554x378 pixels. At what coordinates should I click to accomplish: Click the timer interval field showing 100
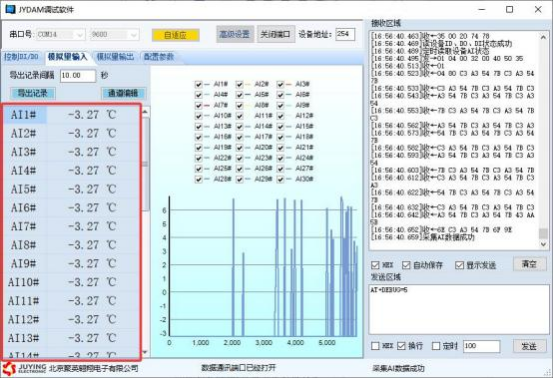(x=481, y=346)
